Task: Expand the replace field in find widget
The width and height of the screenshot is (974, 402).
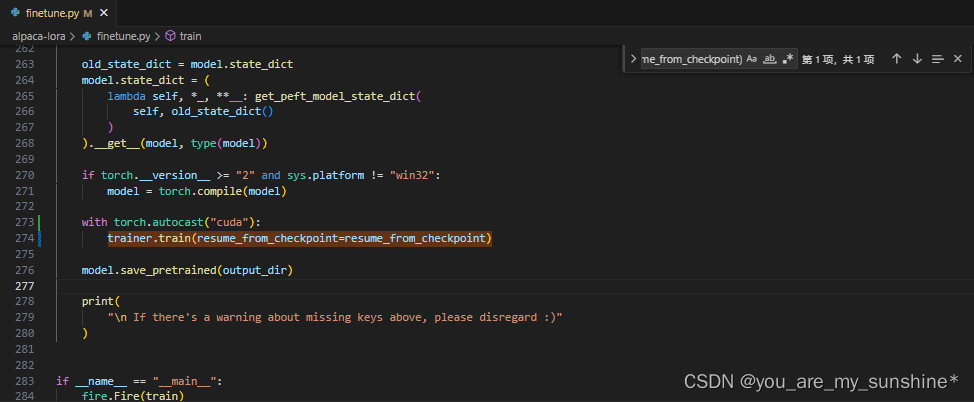Action: [x=633, y=59]
